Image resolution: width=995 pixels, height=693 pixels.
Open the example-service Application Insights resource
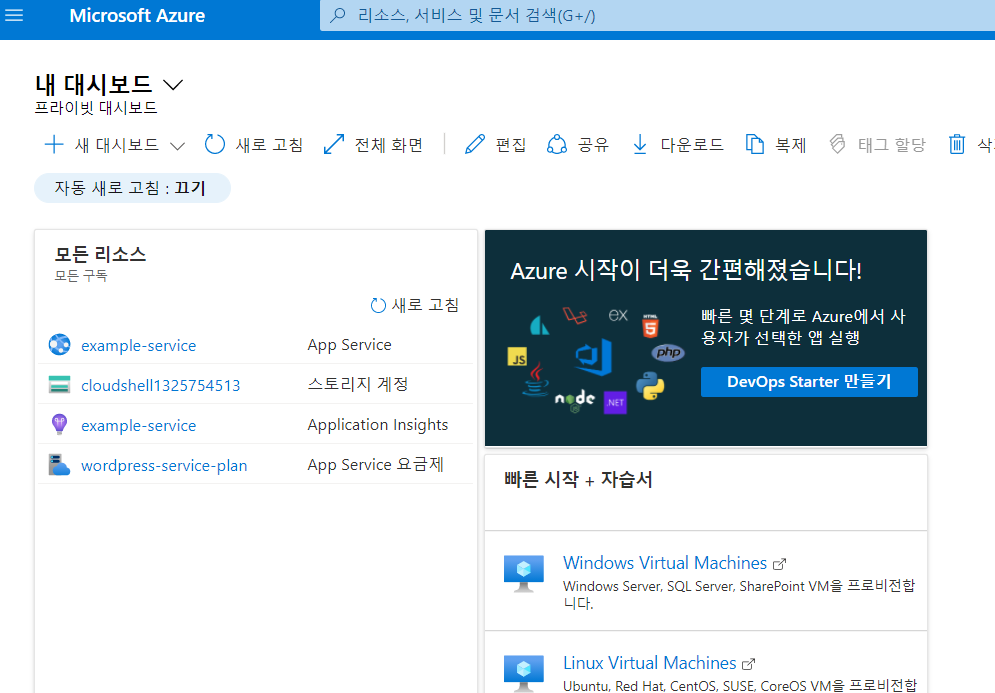click(x=138, y=425)
